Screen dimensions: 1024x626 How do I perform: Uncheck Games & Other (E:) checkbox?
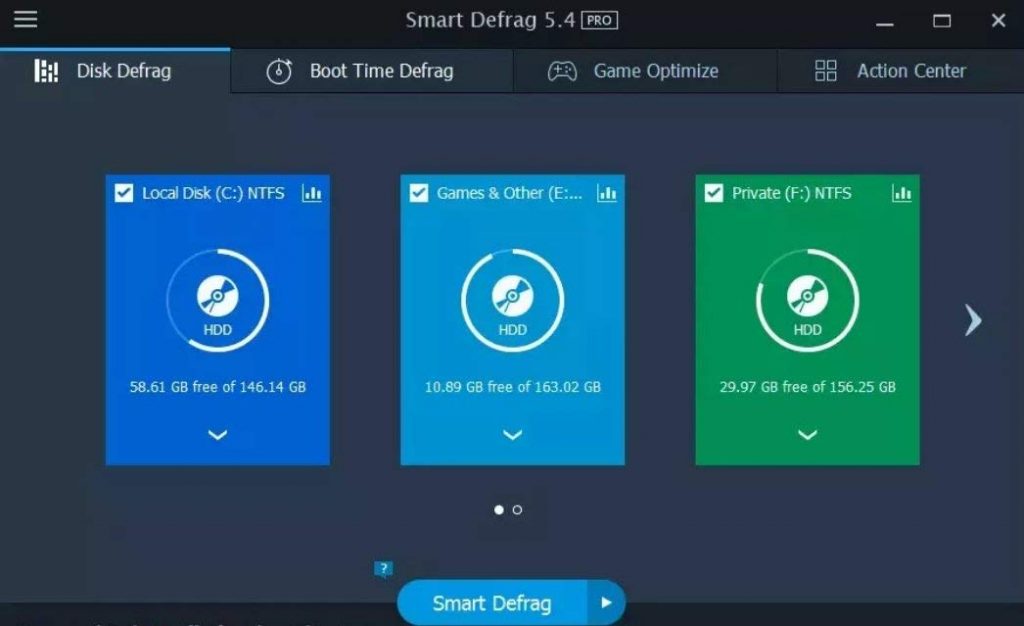(x=419, y=193)
